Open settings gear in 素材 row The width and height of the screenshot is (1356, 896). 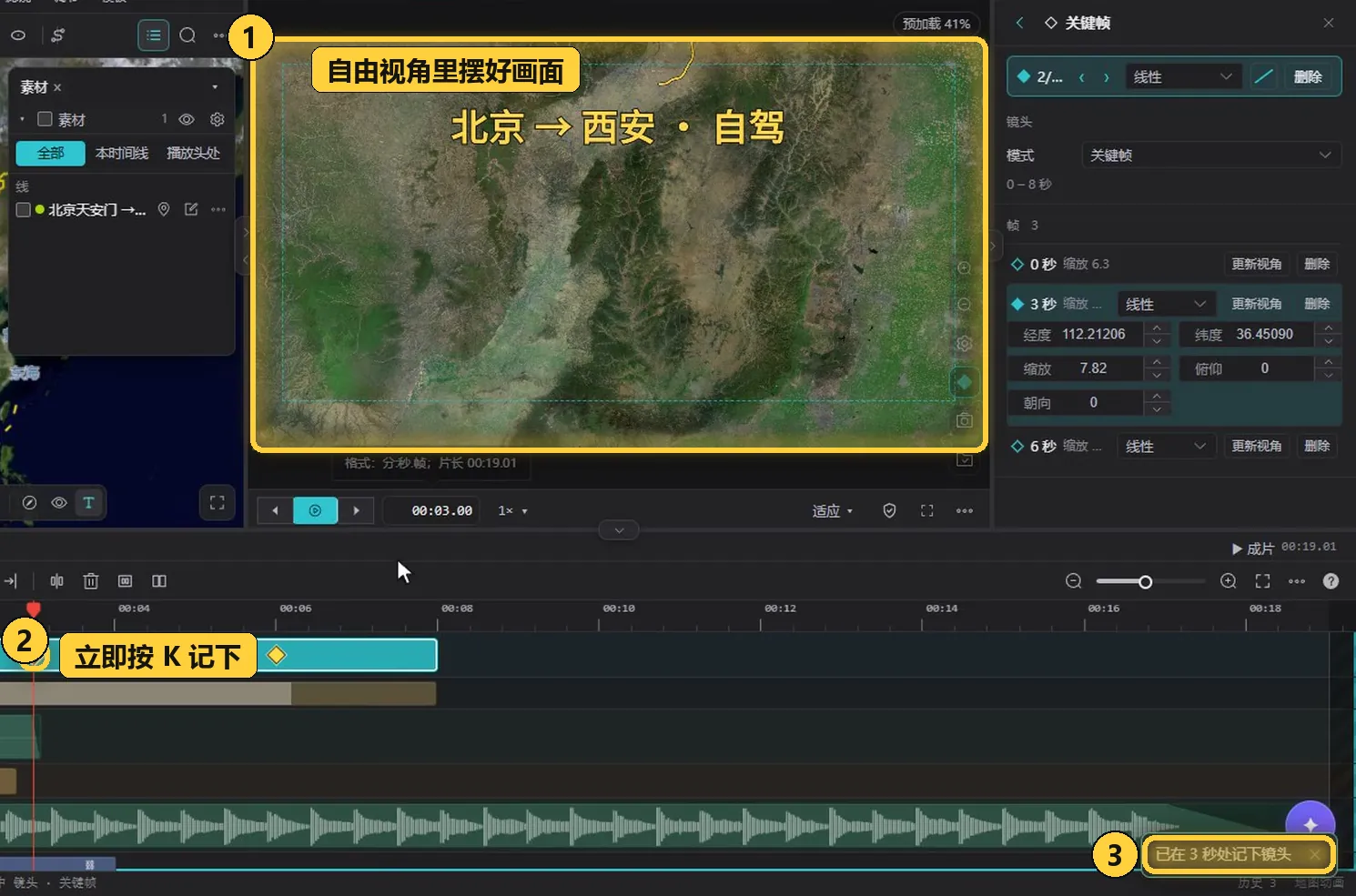coord(217,119)
